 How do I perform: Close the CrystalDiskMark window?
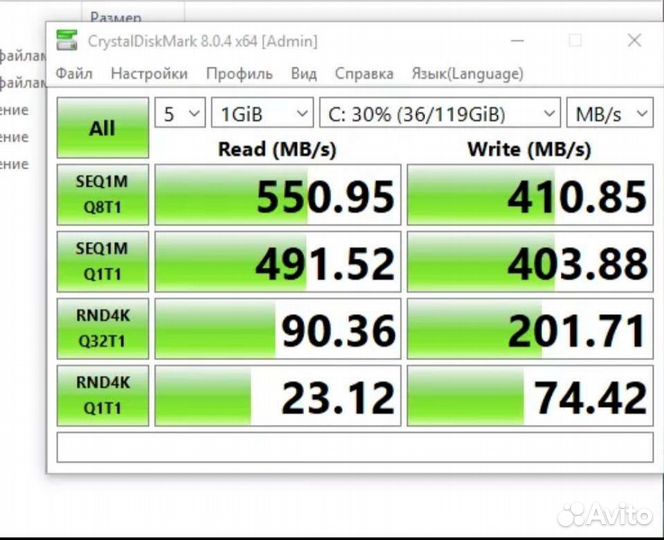click(x=634, y=41)
